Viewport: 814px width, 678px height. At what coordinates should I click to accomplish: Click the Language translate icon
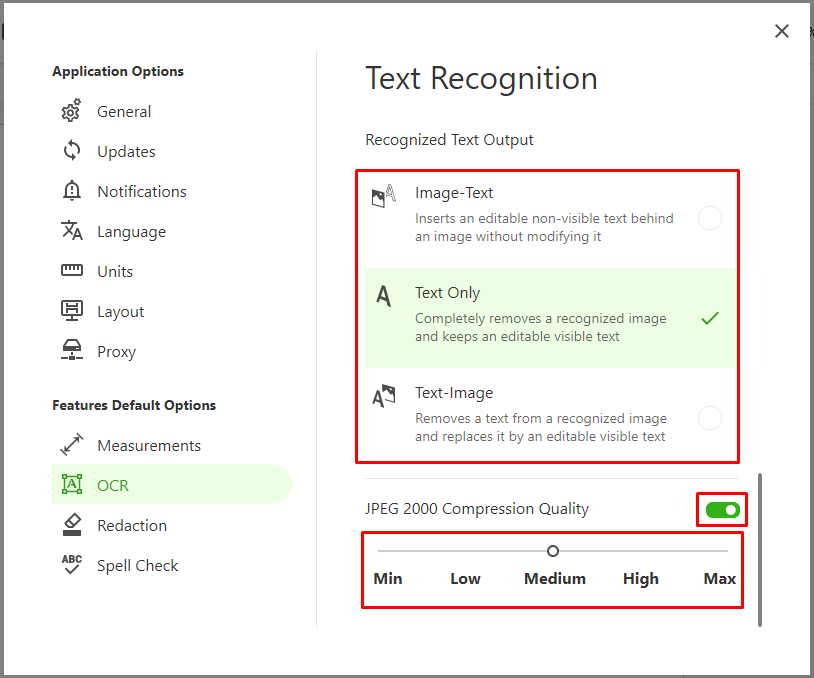tap(71, 232)
